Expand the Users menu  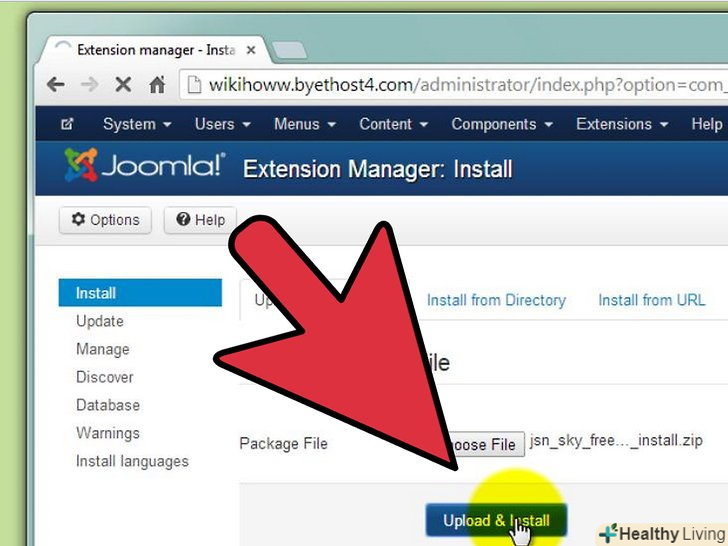point(222,124)
